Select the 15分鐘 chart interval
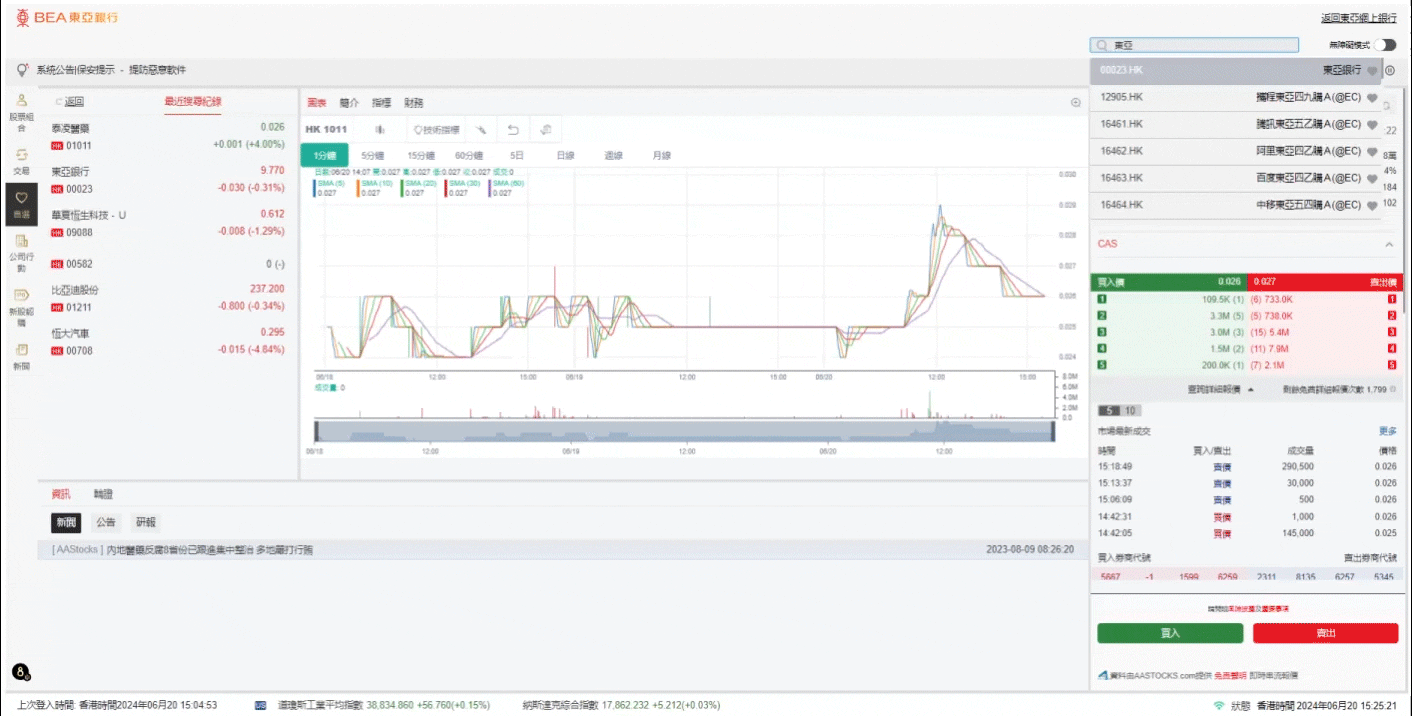 [421, 155]
